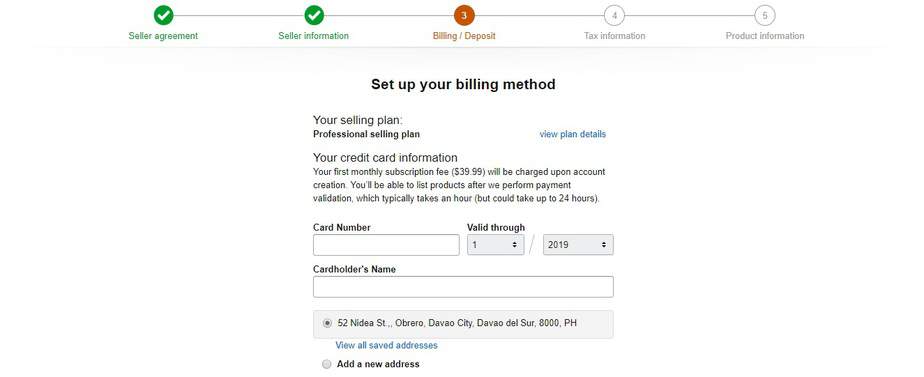Screen dimensions: 924x377
Task: Click the Seller agreement green checkmark icon
Action: tap(163, 16)
